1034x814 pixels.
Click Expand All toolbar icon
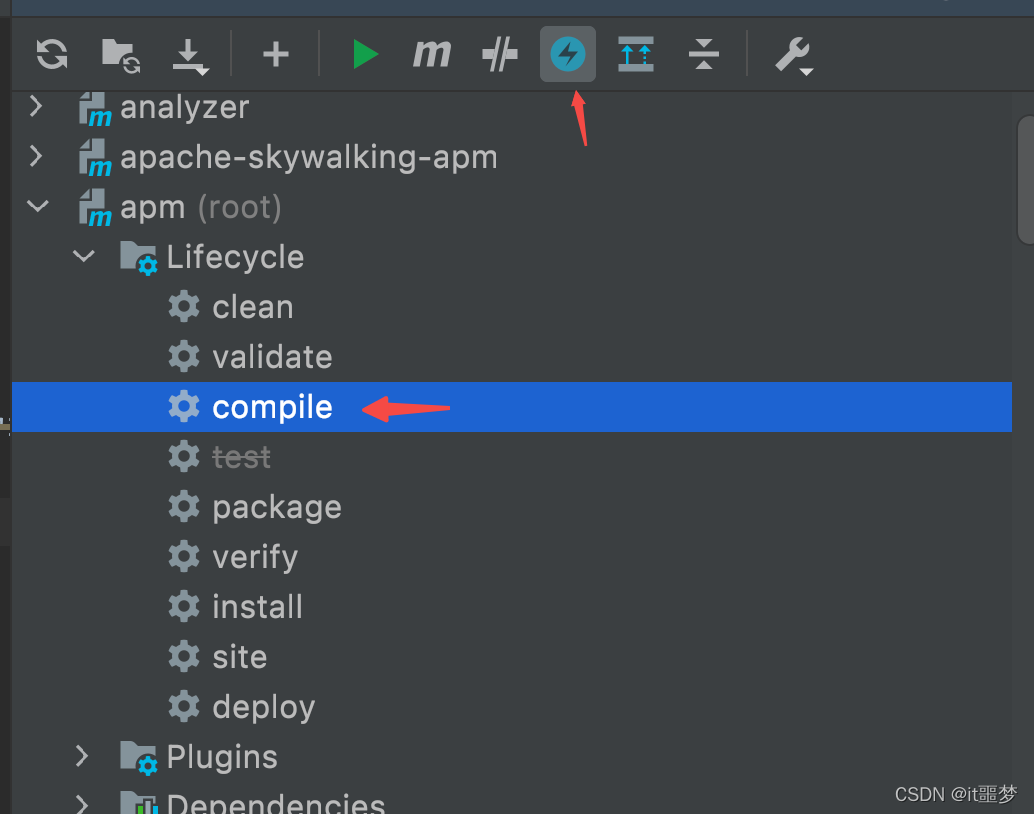coord(636,54)
